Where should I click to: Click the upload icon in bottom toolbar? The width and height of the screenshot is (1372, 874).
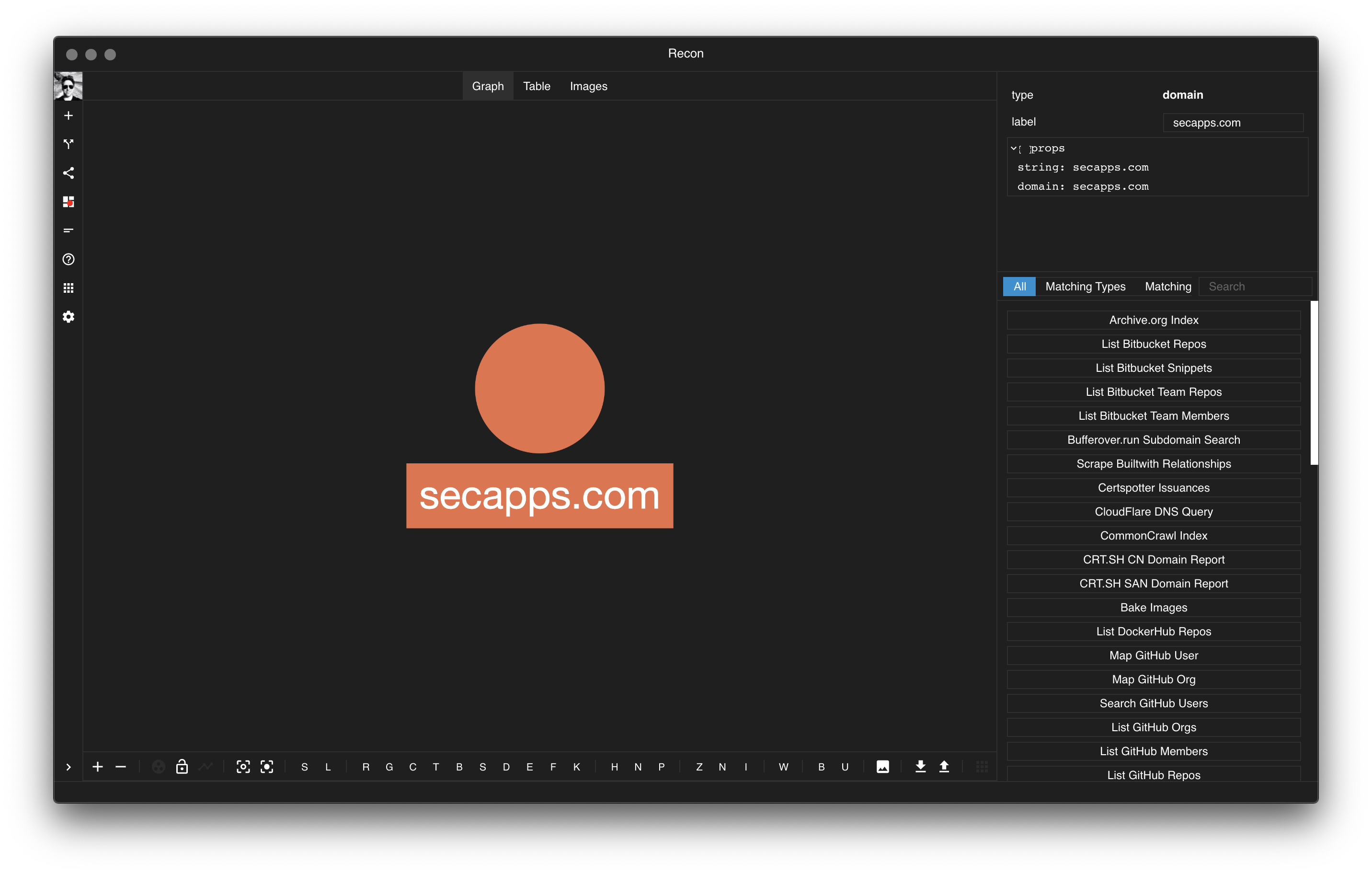tap(944, 767)
